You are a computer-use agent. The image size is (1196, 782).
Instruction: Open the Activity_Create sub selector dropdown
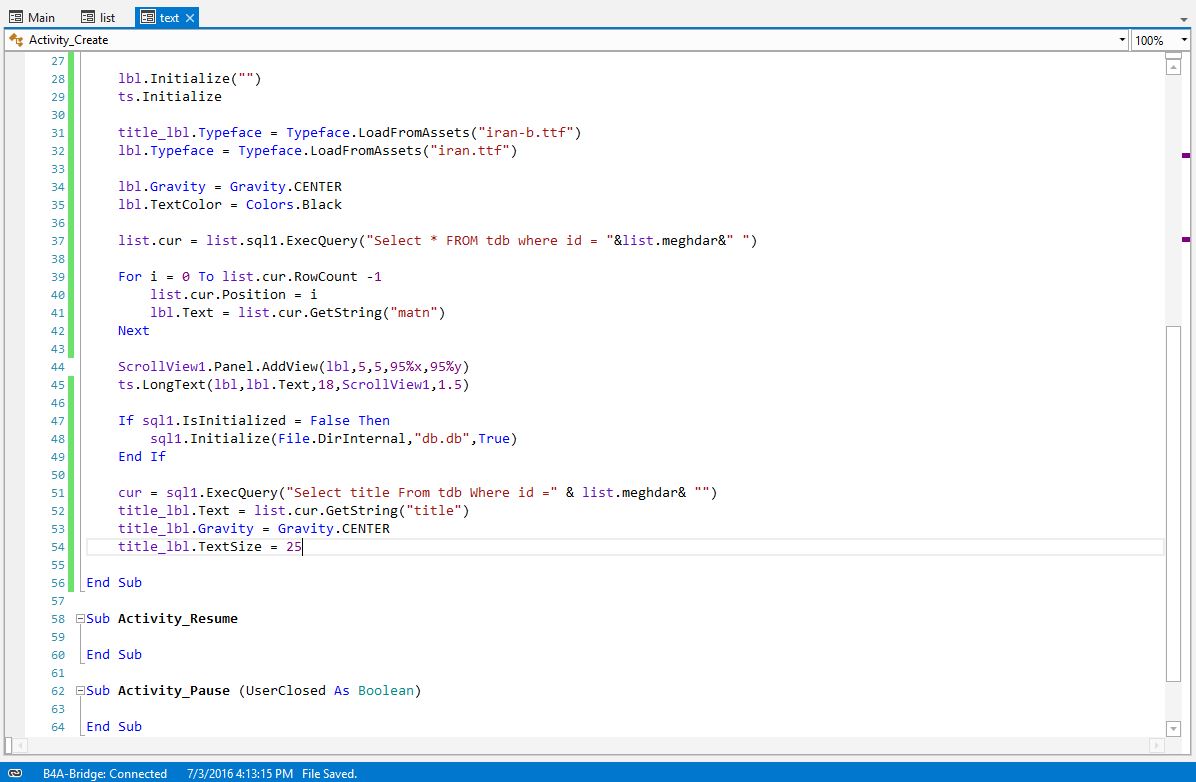pyautogui.click(x=1122, y=40)
